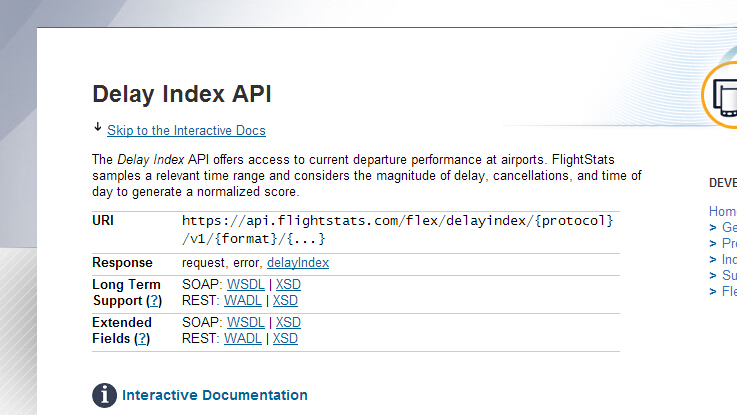Click the URI row label
This screenshot has height=415, width=737.
point(103,220)
